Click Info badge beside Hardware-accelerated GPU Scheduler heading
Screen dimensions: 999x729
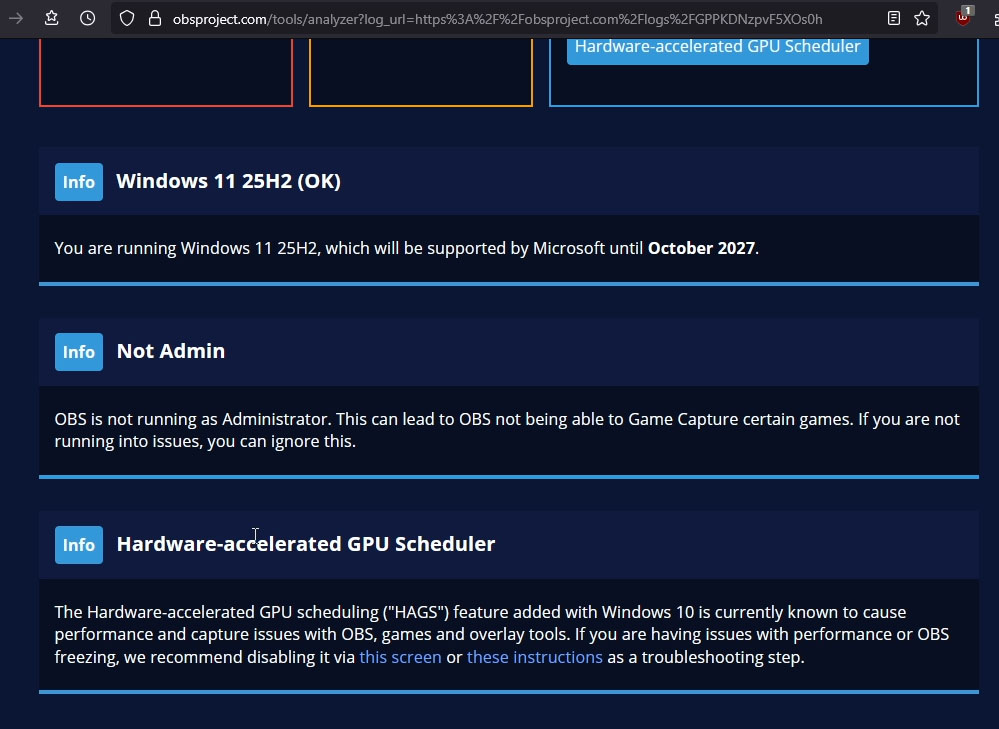tap(79, 545)
